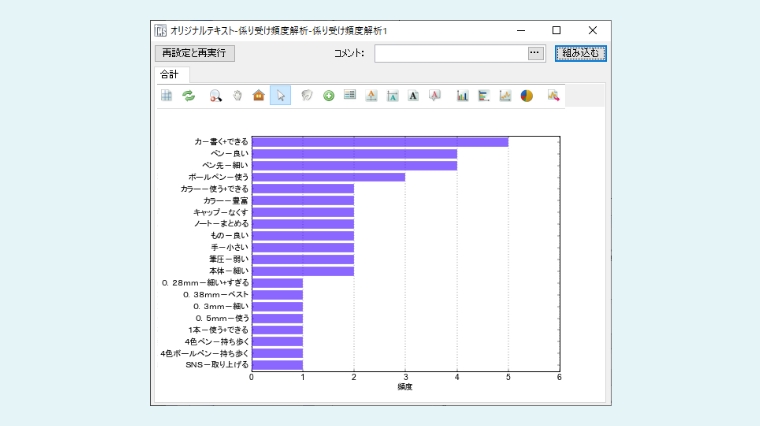Click the 組み込む button
This screenshot has height=426, width=760.
pos(581,53)
